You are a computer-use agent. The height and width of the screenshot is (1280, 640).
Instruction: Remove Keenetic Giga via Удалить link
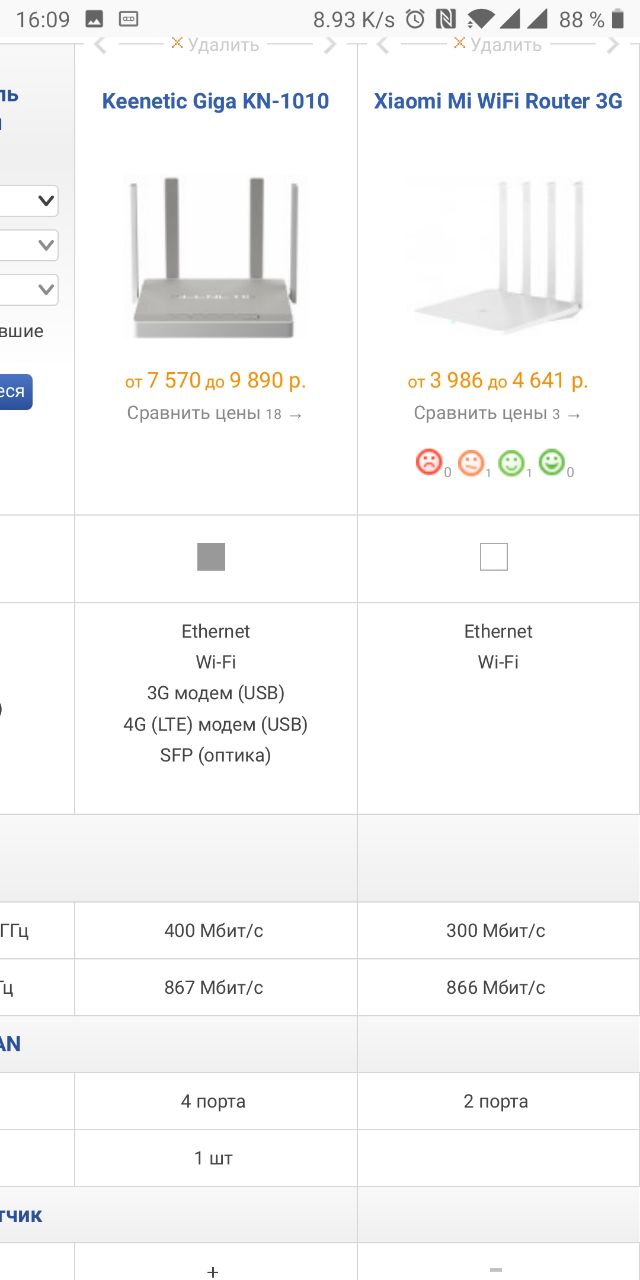(x=215, y=44)
